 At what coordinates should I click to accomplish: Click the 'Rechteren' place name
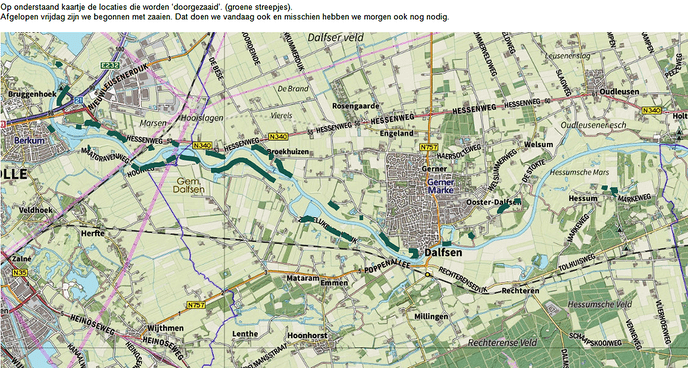click(520, 291)
